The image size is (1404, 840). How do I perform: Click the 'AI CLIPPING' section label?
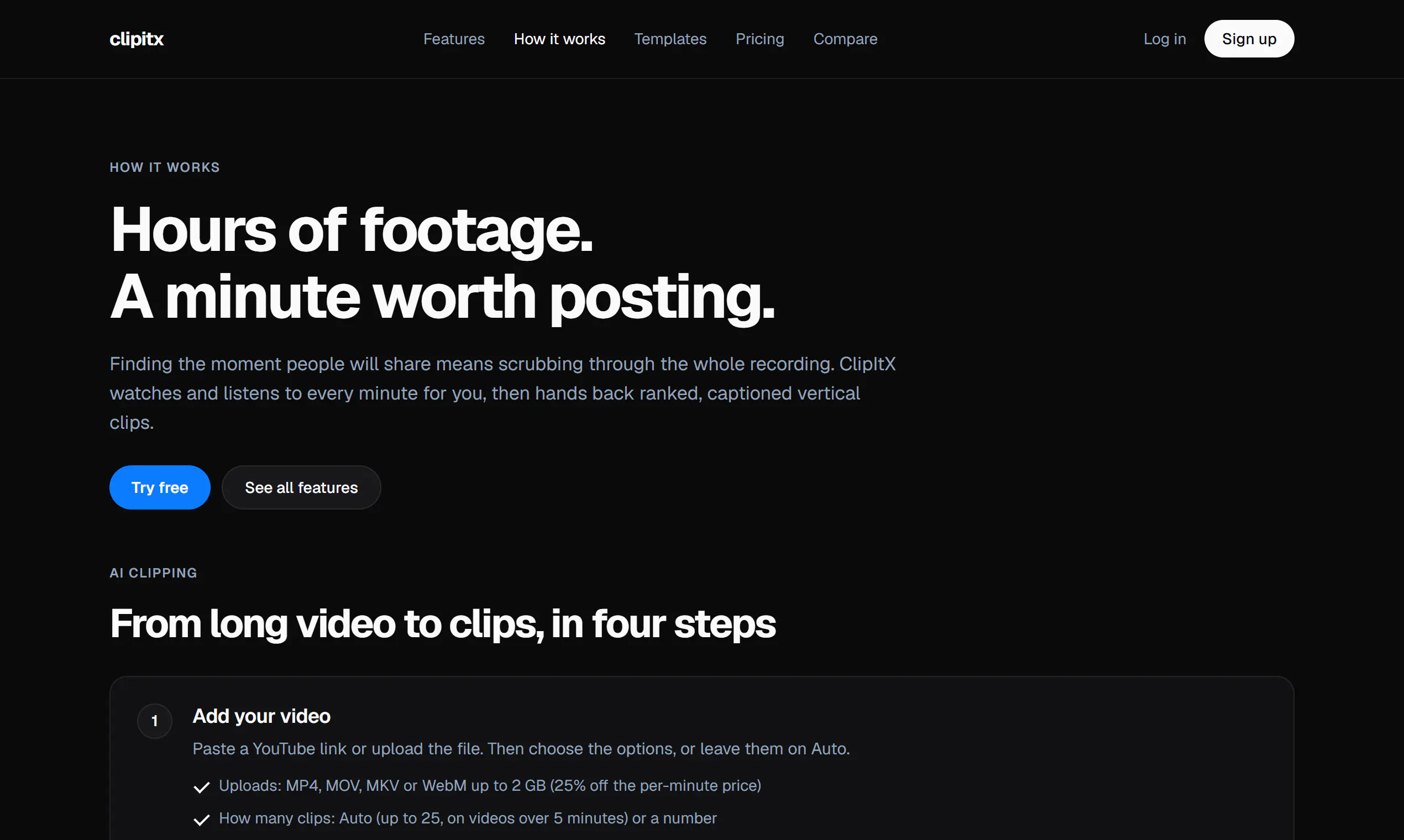(153, 573)
